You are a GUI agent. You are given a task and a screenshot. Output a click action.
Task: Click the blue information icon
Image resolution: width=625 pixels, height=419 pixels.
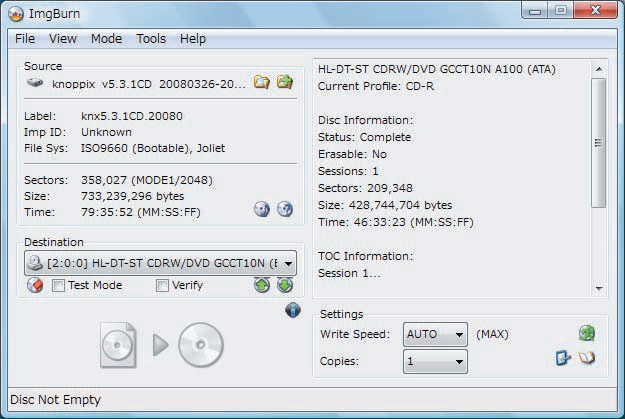[x=293, y=310]
